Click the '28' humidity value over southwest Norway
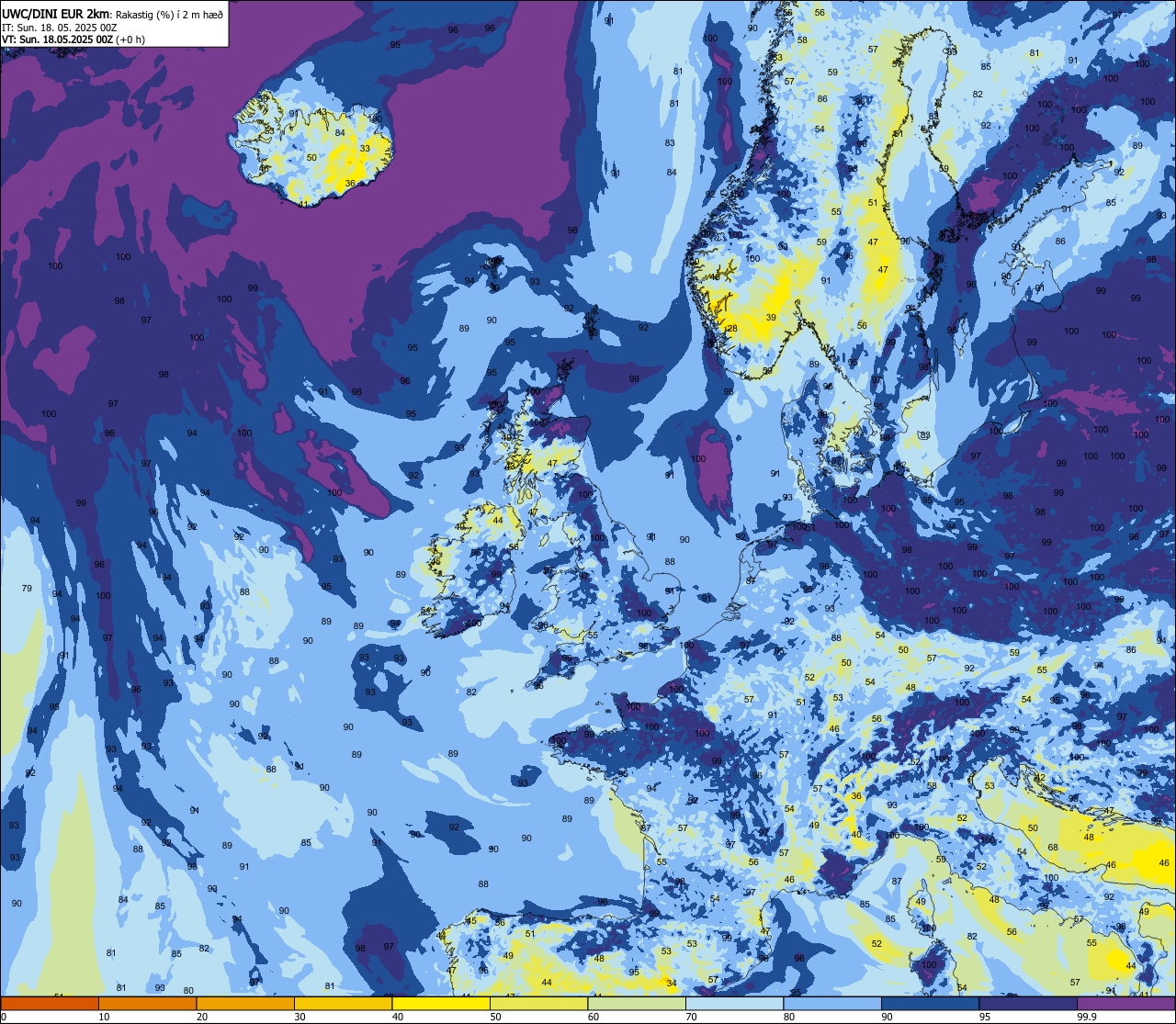Screen dimensions: 1176x1024 pyautogui.click(x=732, y=328)
